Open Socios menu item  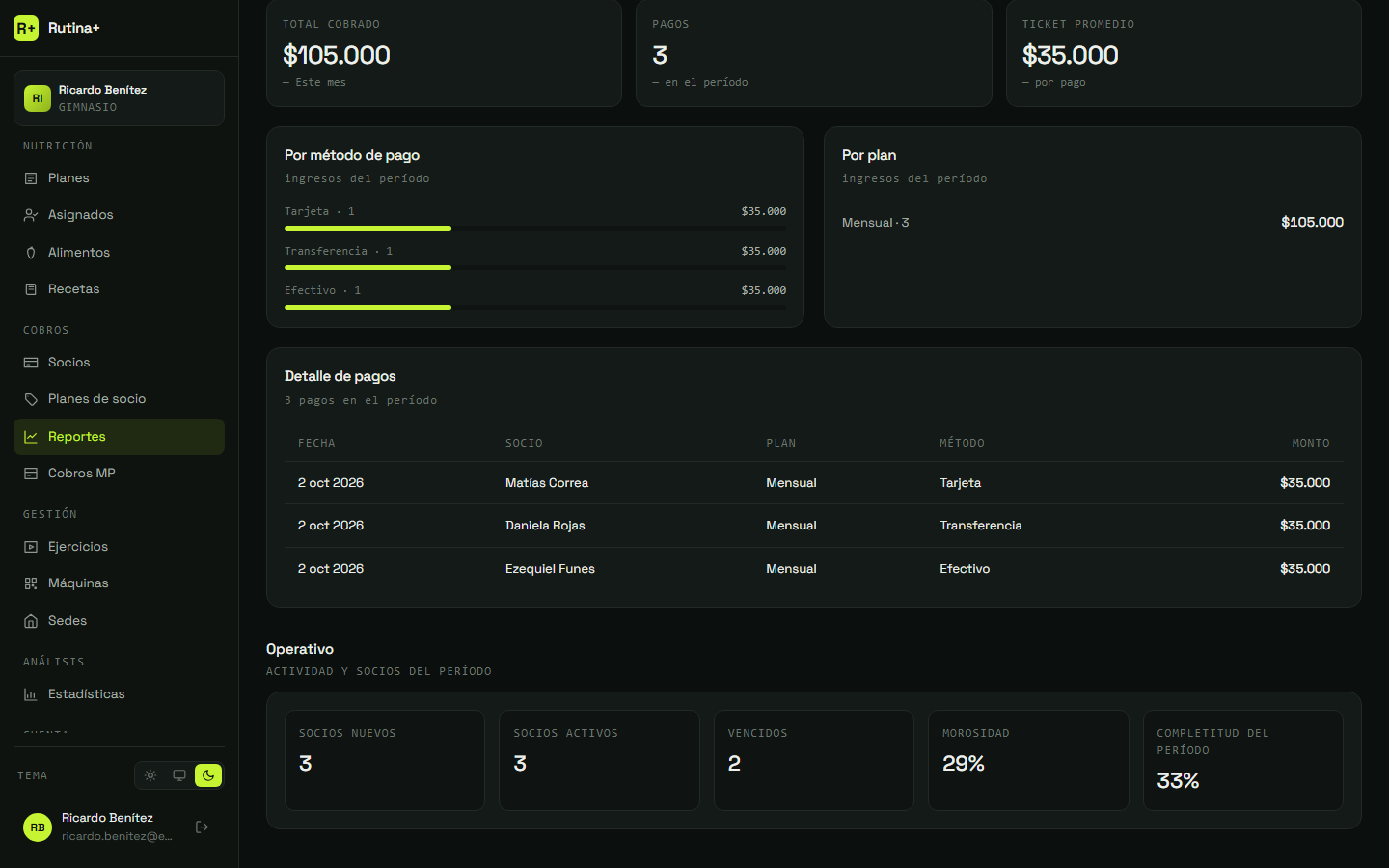[119, 363]
